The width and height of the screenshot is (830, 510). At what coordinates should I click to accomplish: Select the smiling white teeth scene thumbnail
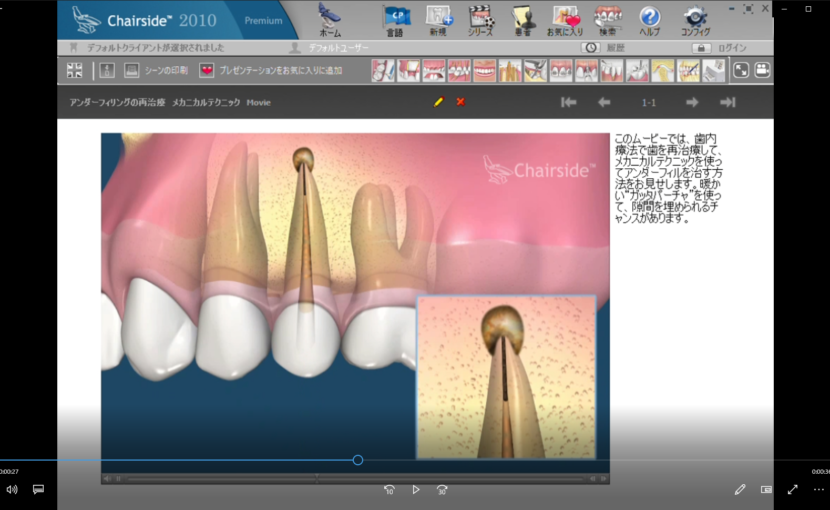[x=484, y=70]
